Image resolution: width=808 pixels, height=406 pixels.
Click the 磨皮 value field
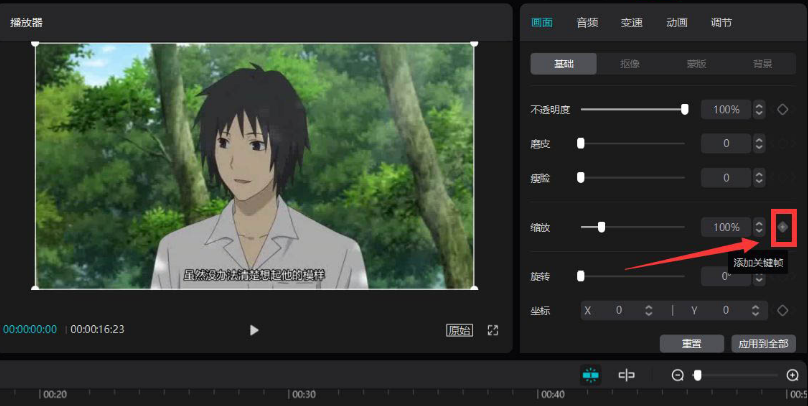[726, 143]
